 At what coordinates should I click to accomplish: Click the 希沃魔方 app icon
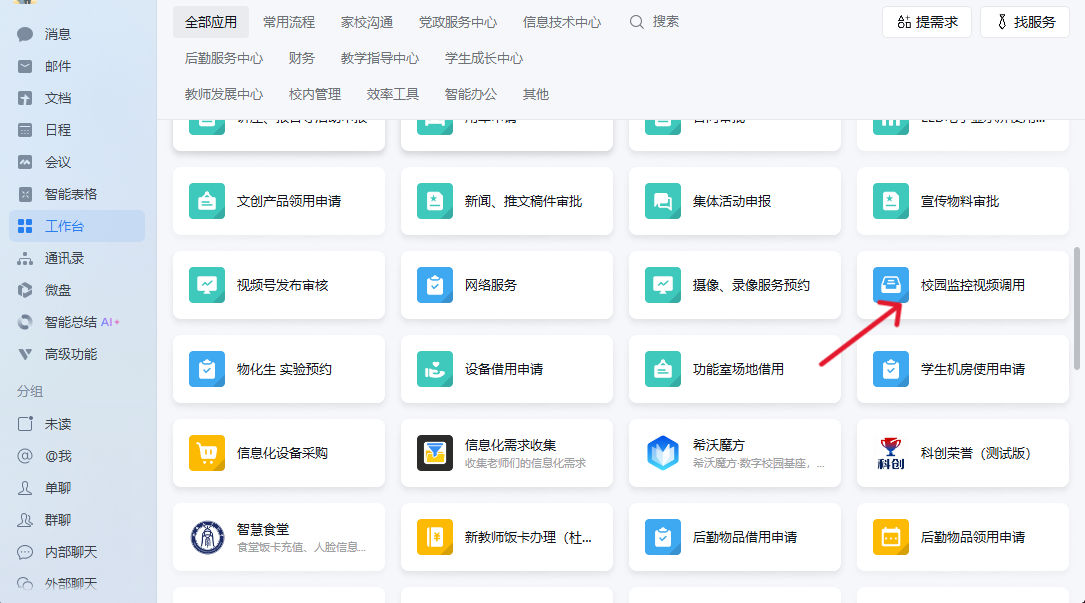[662, 453]
